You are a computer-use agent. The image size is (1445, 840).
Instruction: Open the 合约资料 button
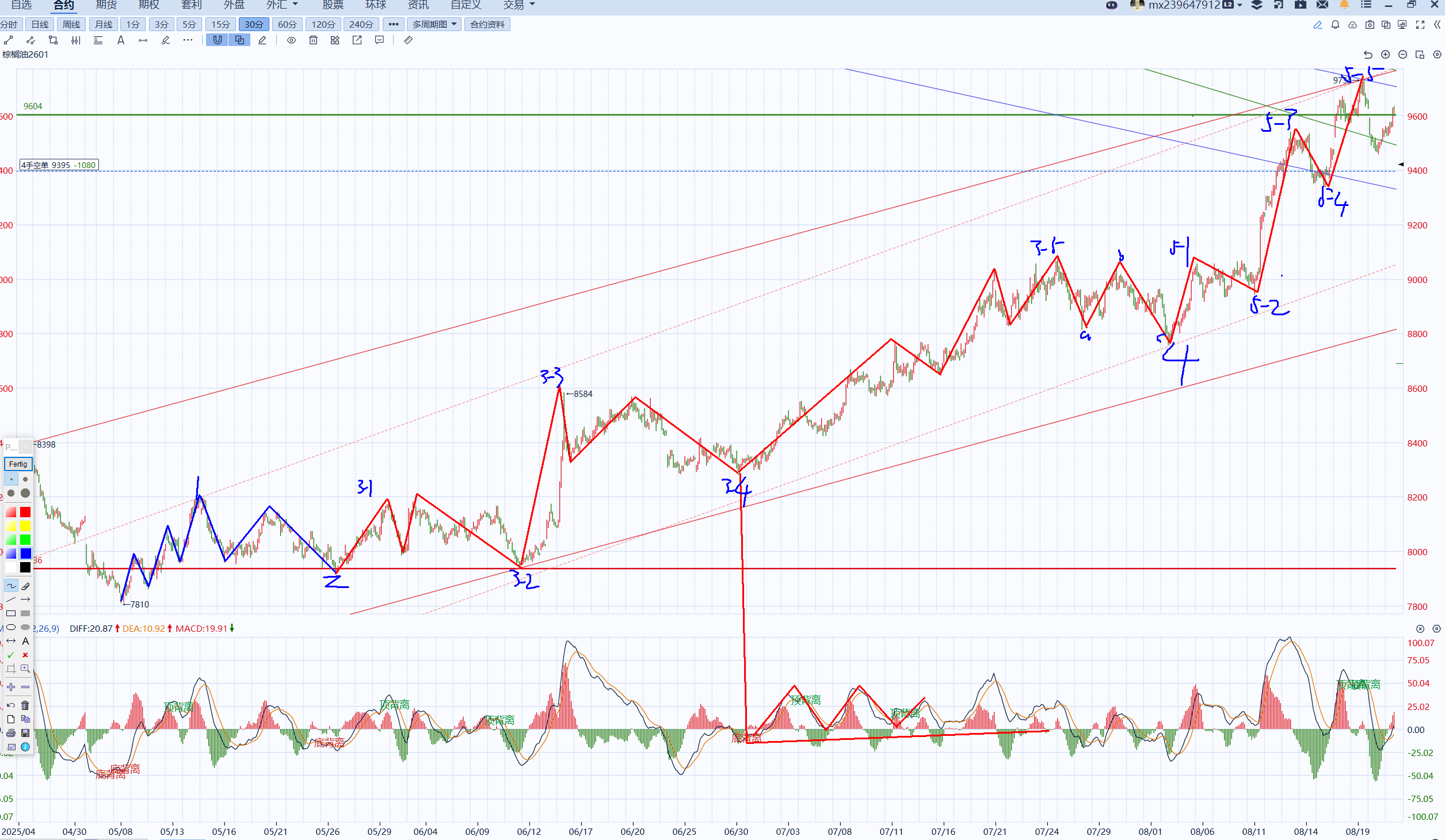[x=487, y=24]
